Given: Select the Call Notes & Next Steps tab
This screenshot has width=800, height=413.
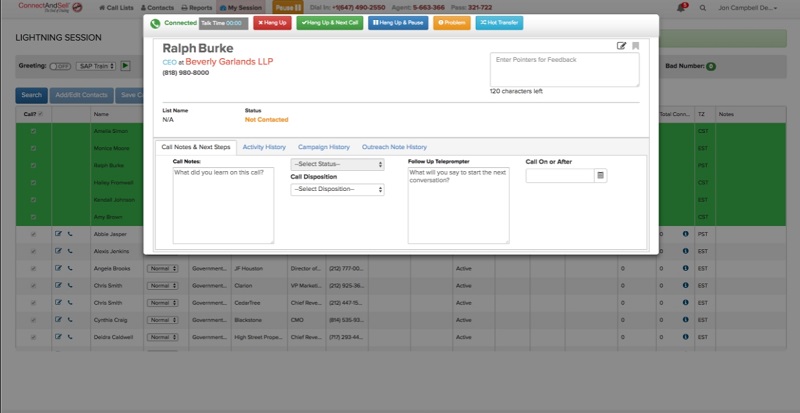Looking at the screenshot, I should click(x=196, y=147).
